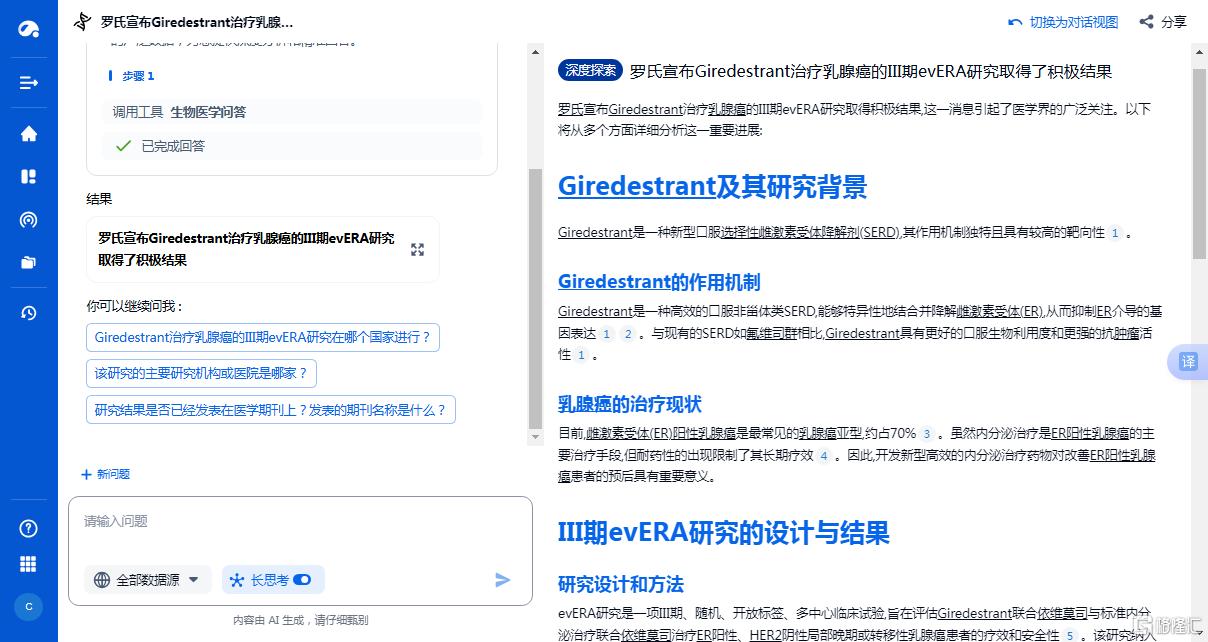Click the 深度探索 badge
Screen dimensions: 1208x642
tap(590, 70)
